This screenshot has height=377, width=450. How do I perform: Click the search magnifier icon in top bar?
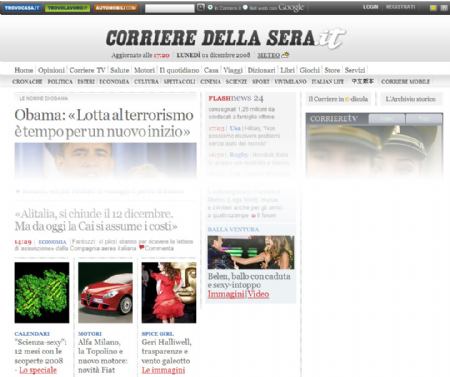[200, 7]
